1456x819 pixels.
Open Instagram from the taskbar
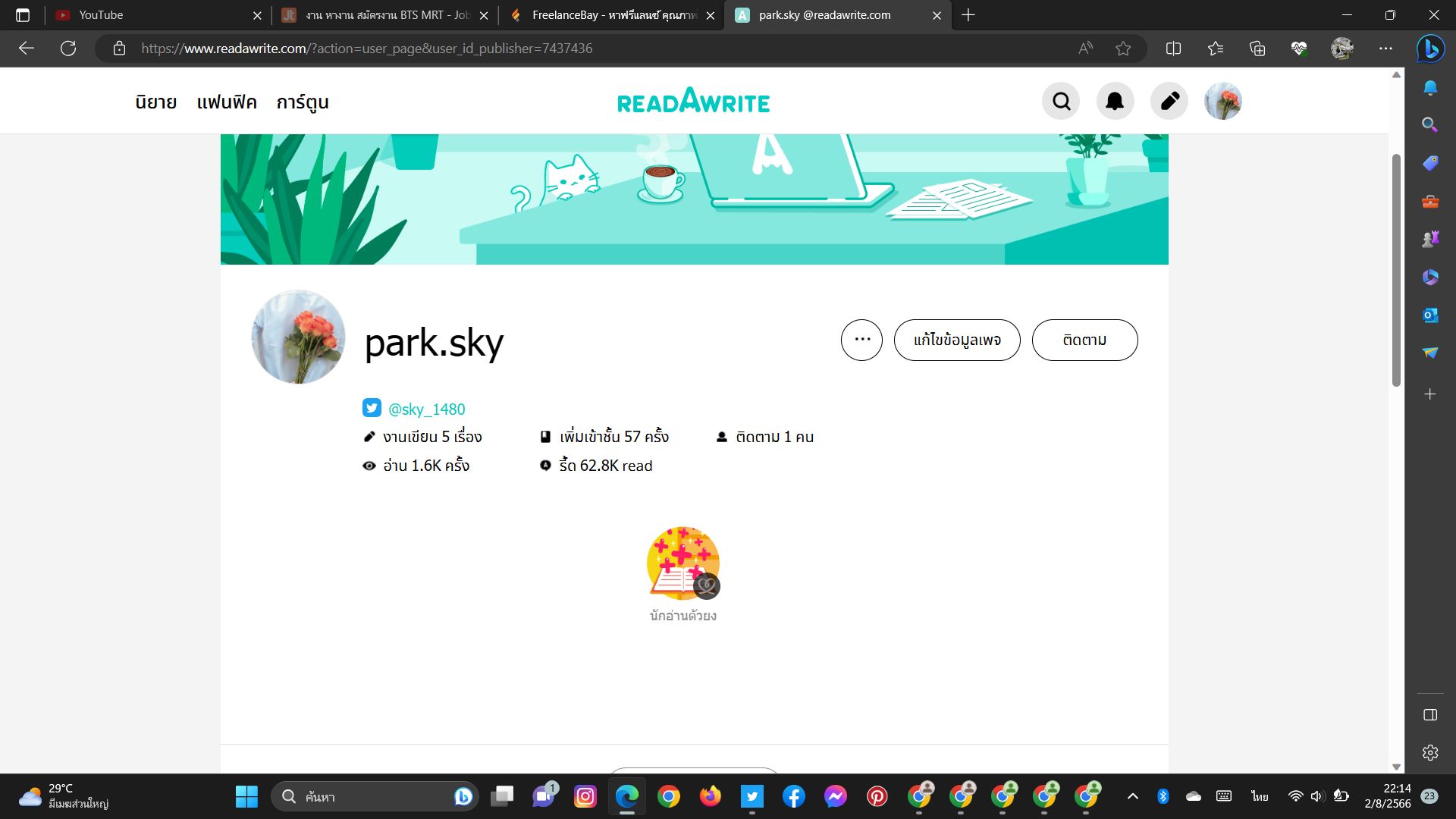585,796
